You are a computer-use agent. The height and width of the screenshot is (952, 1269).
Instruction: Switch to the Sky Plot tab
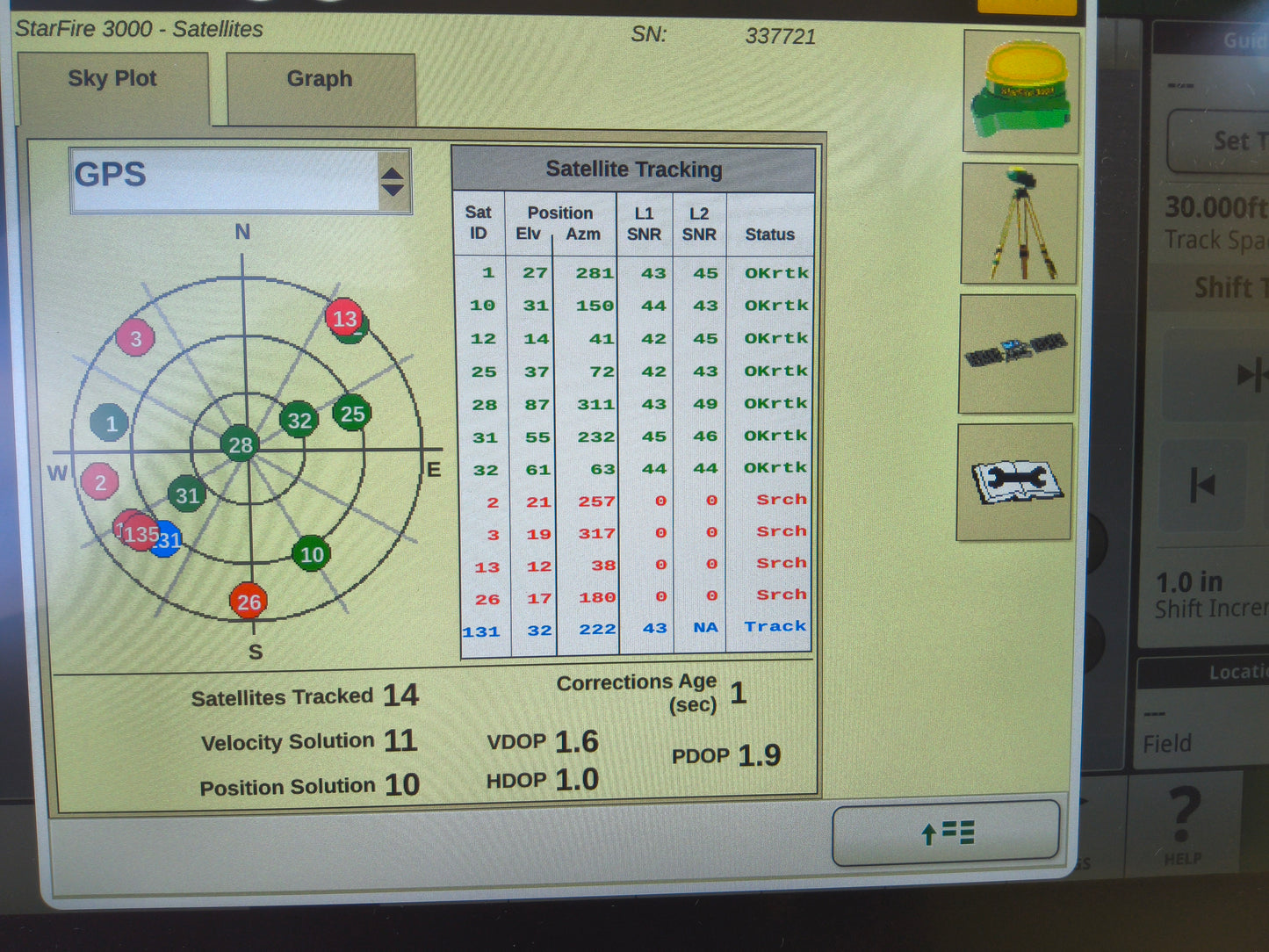112,88
